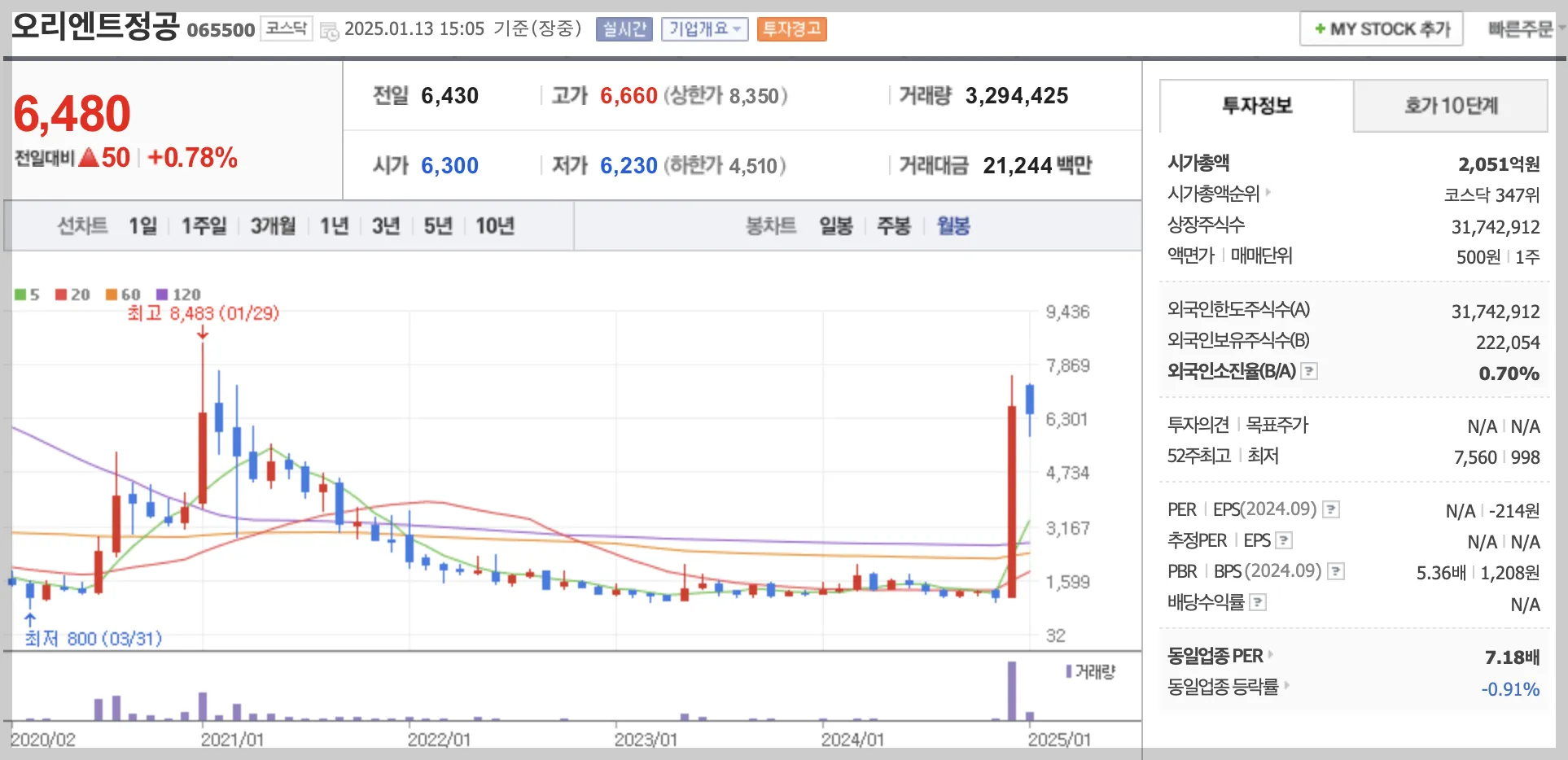Image resolution: width=1568 pixels, height=760 pixels.
Task: Click the 거래량 volume legend marker
Action: click(x=1069, y=671)
